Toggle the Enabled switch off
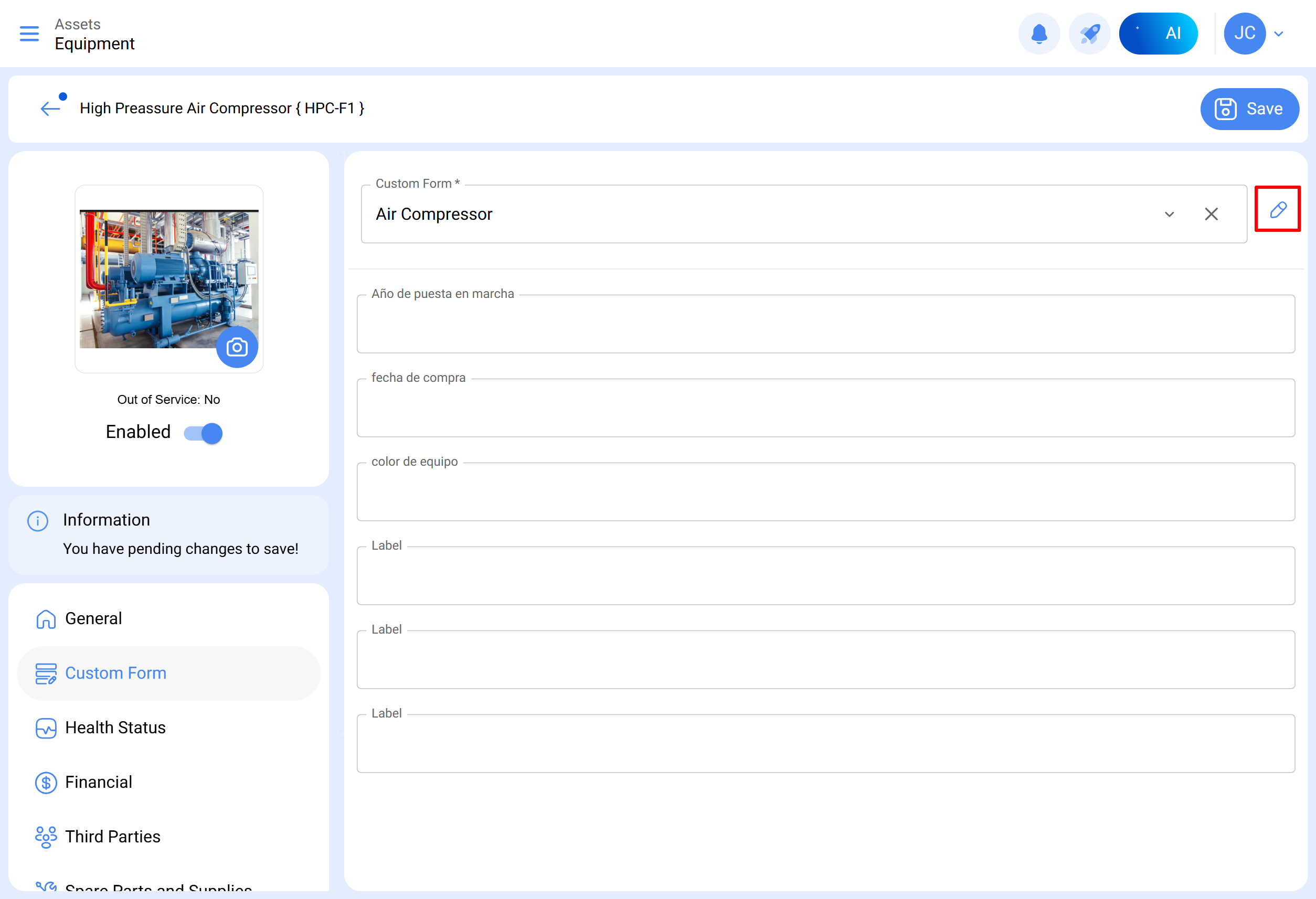The width and height of the screenshot is (1316, 899). pyautogui.click(x=204, y=433)
